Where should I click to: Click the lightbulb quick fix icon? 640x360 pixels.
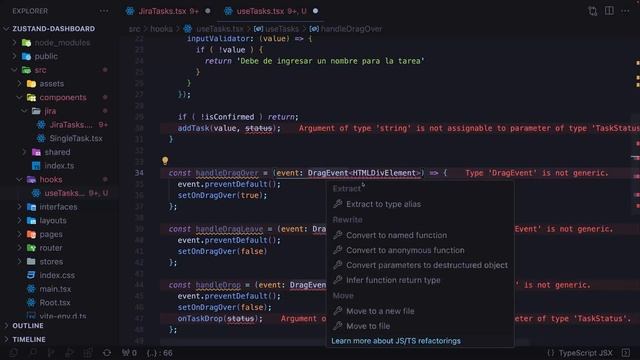(165, 160)
